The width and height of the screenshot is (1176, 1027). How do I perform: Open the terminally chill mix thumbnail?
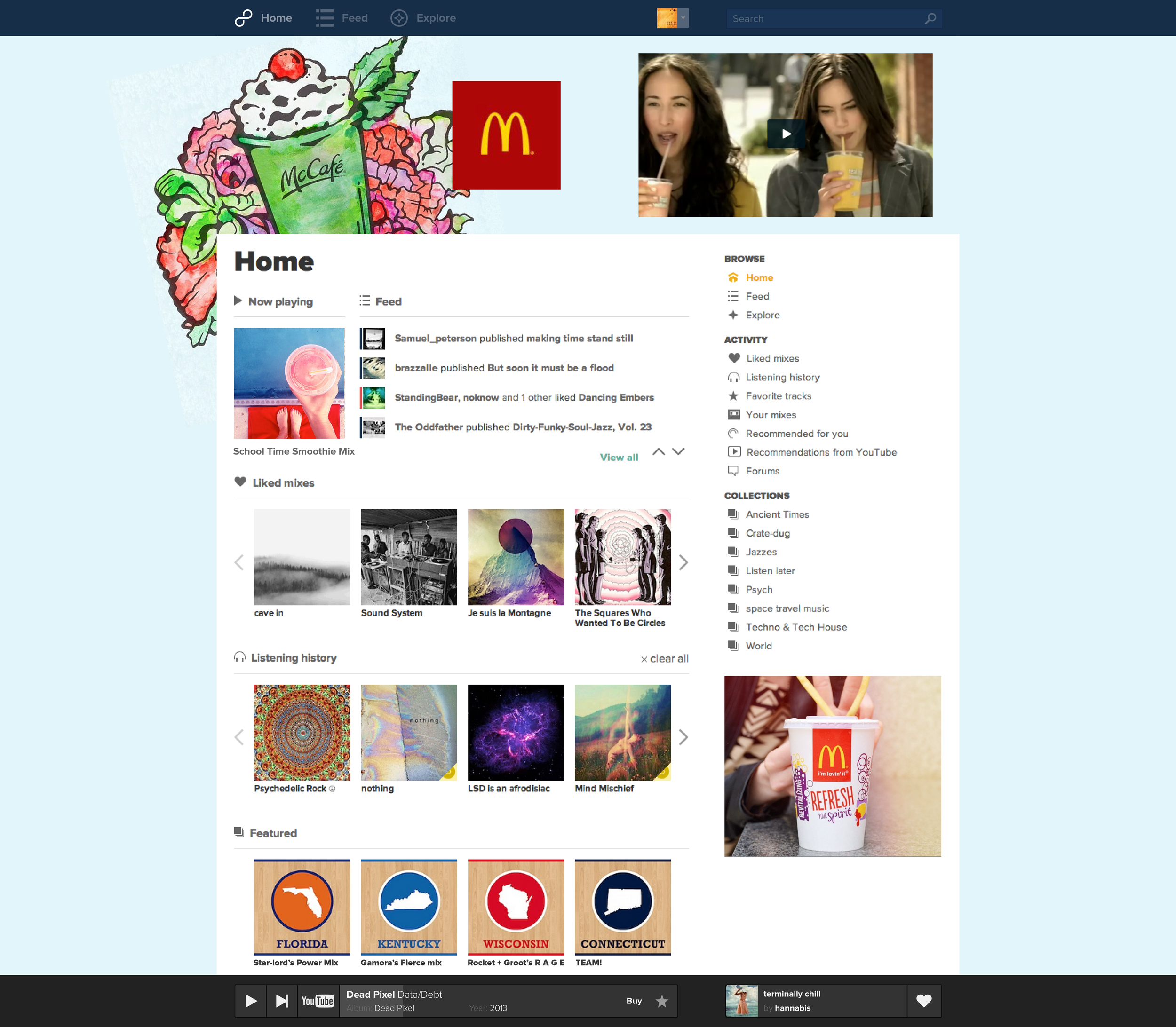pyautogui.click(x=742, y=1001)
